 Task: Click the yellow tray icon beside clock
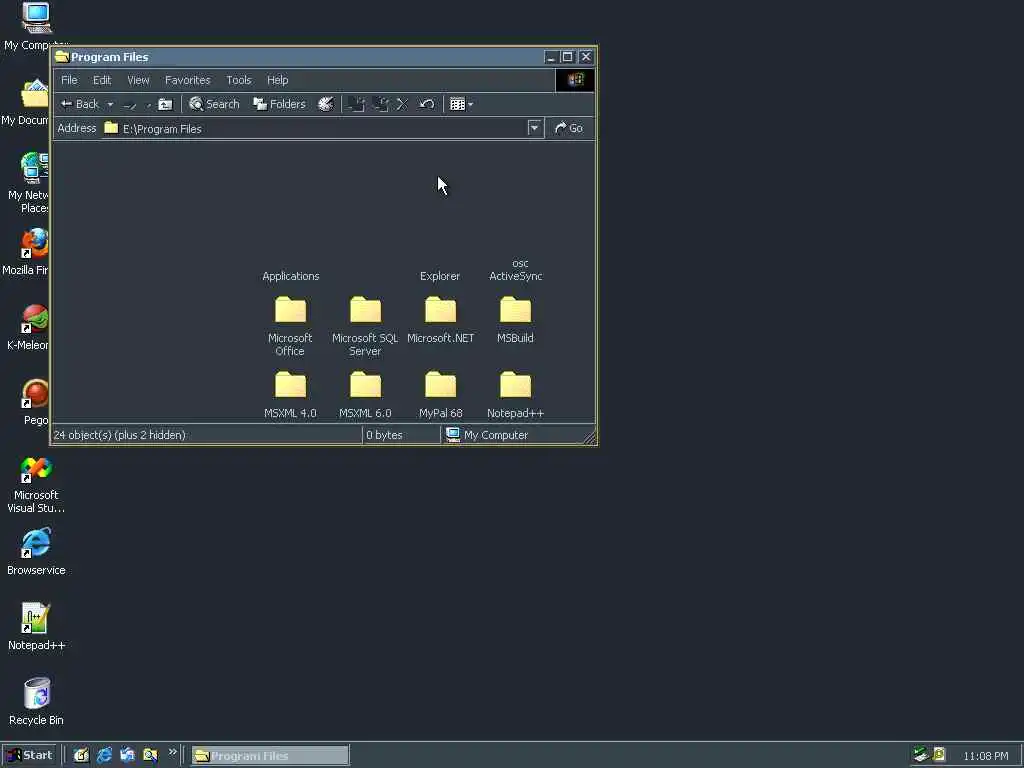click(x=939, y=754)
